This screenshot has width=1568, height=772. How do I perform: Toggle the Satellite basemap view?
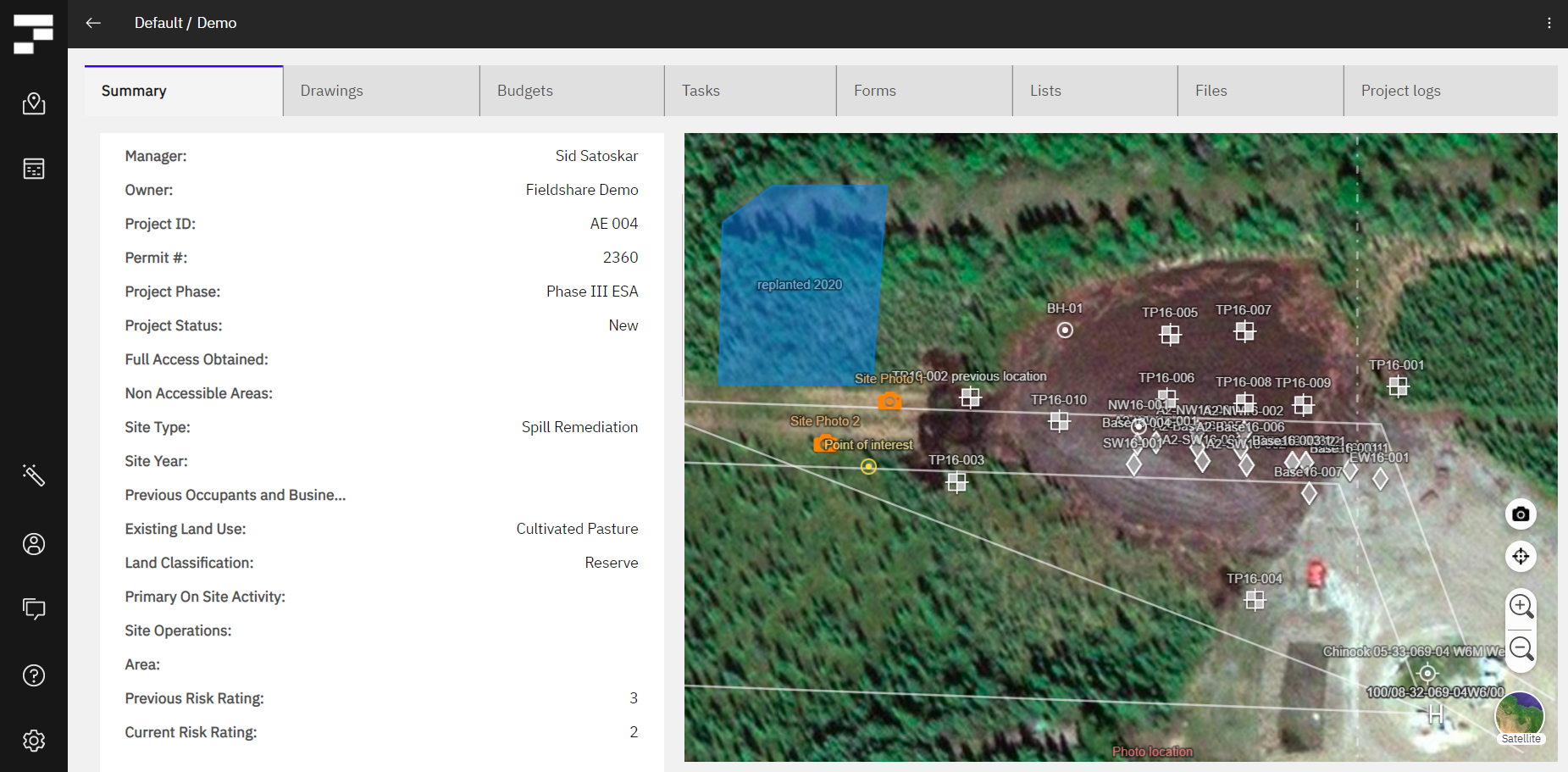pyautogui.click(x=1520, y=716)
